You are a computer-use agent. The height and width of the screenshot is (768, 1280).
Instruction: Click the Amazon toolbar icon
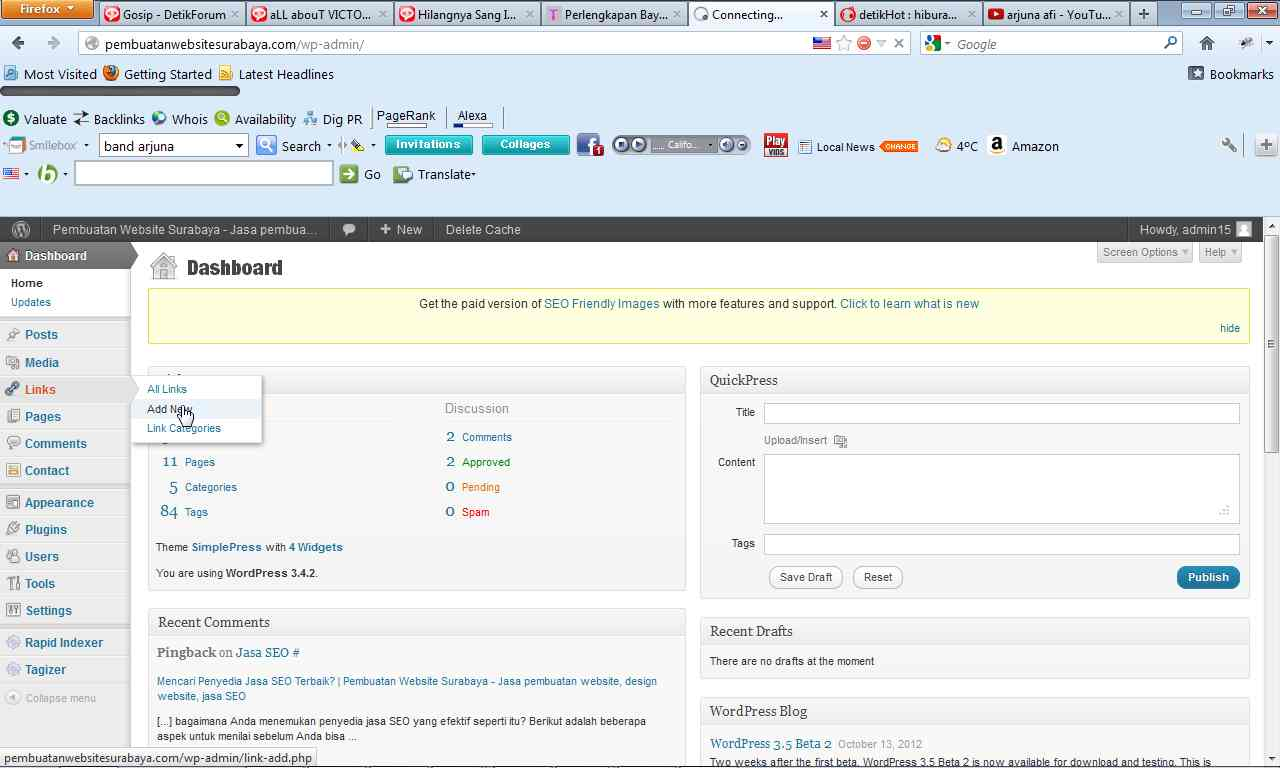pos(997,146)
